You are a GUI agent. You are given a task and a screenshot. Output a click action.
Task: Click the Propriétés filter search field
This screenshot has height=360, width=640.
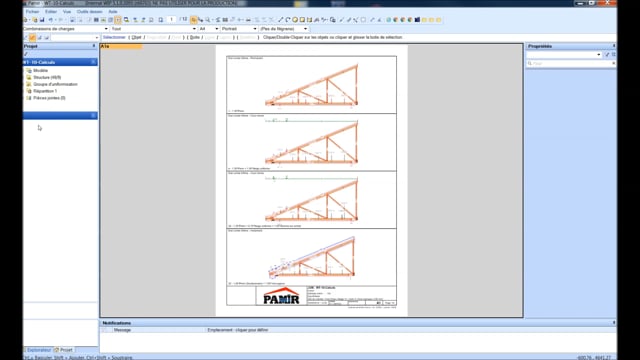tap(571, 64)
